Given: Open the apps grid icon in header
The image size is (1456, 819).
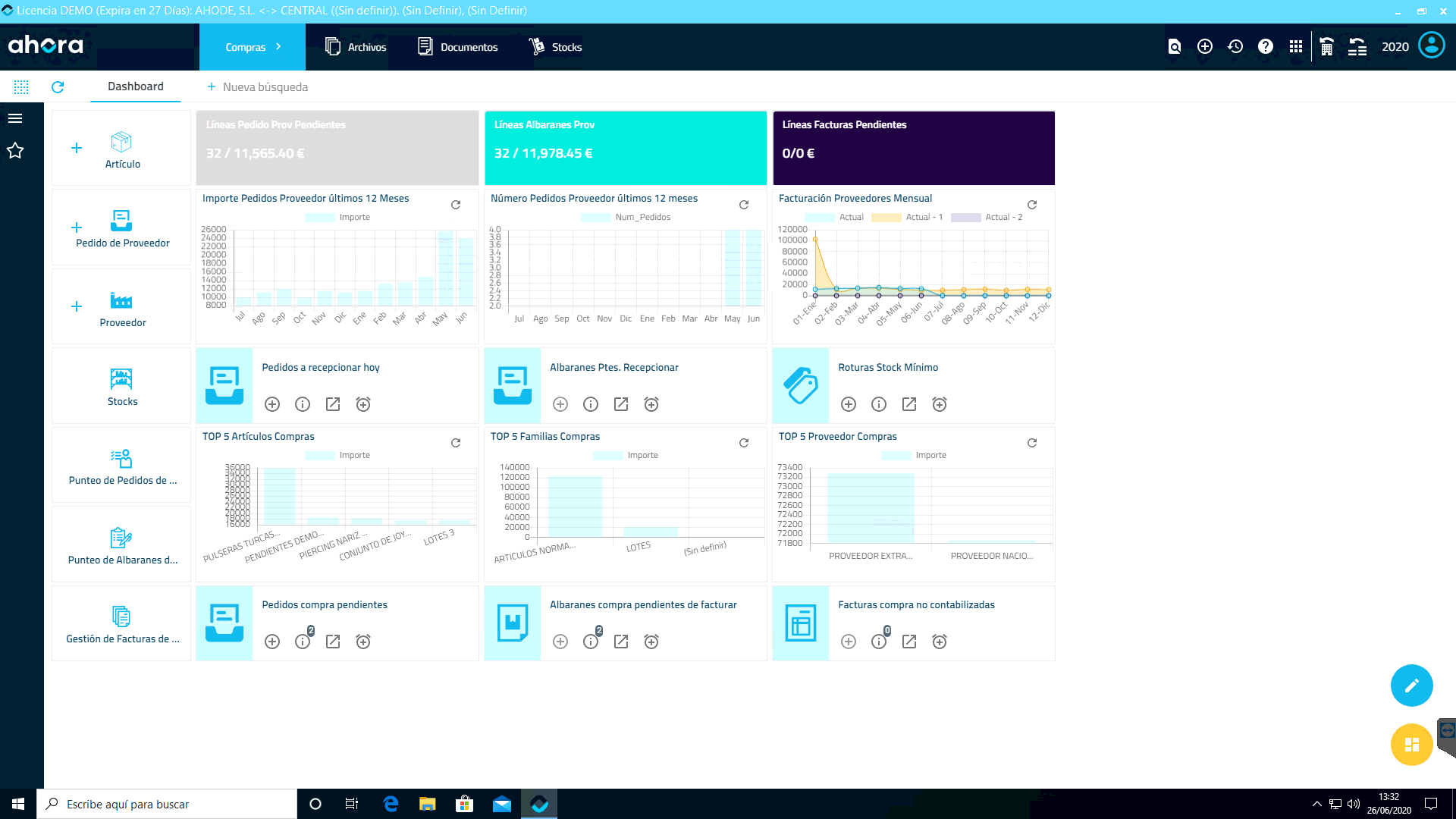Looking at the screenshot, I should pos(1296,47).
